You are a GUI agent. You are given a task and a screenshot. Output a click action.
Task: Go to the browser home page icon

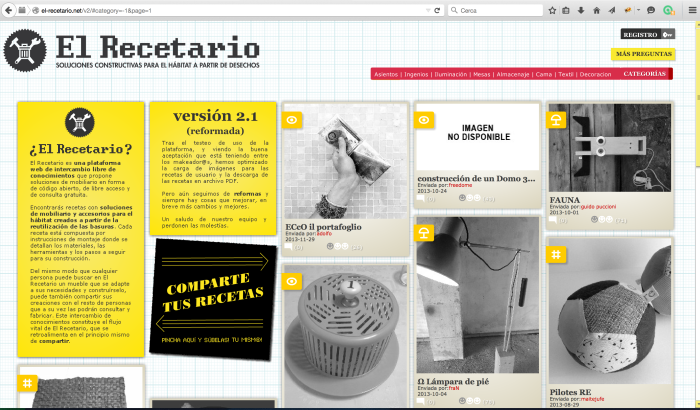596,10
